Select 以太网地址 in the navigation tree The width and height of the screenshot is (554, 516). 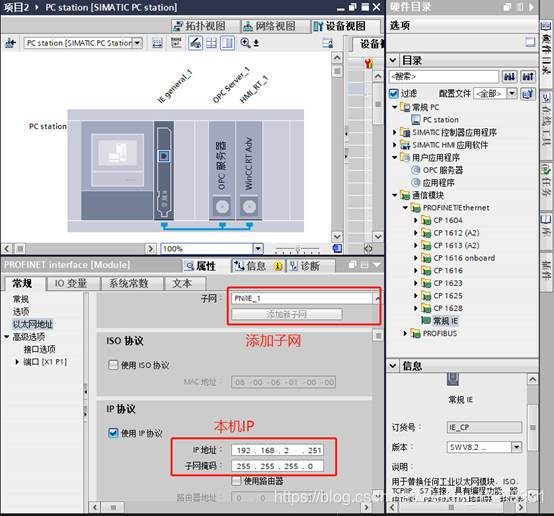pos(33,324)
